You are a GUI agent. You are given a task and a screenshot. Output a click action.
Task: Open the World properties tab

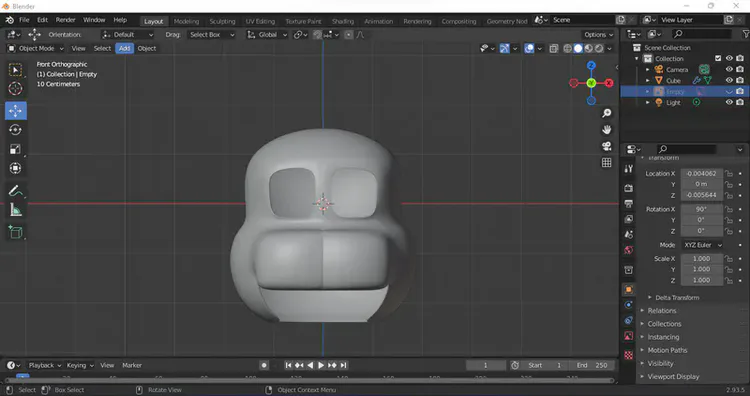point(629,250)
